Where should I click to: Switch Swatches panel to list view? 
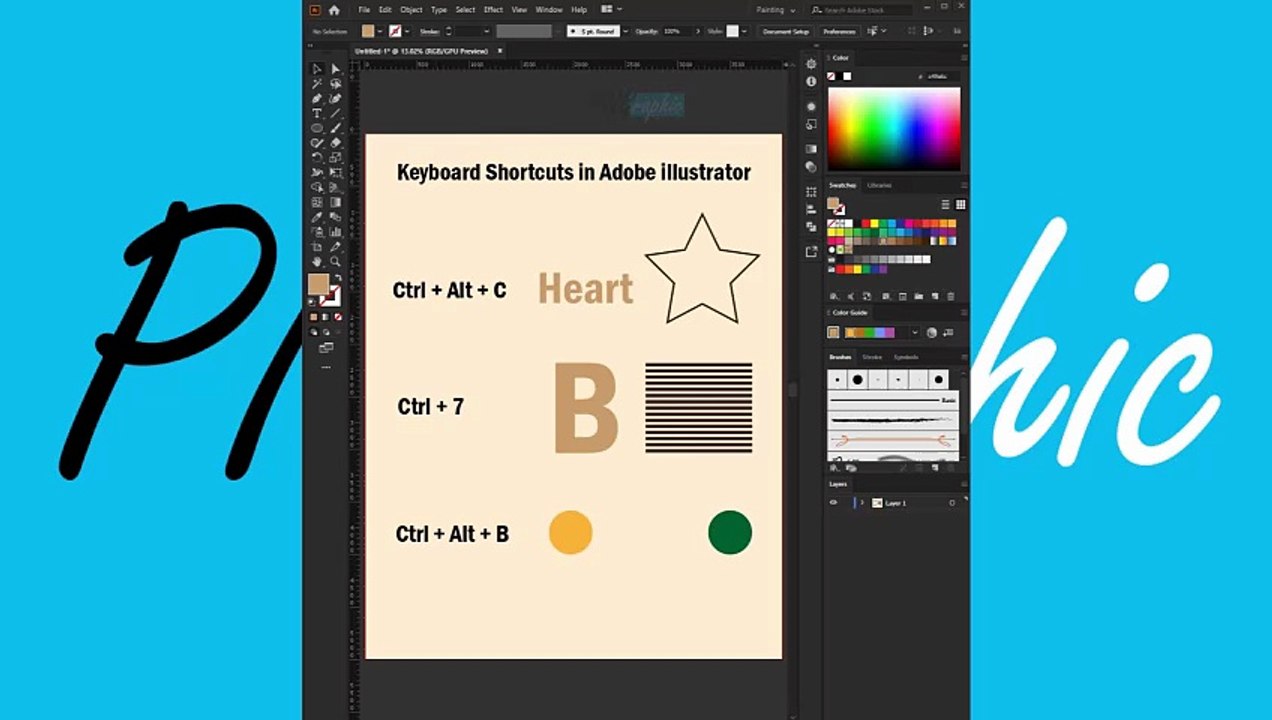click(x=945, y=205)
